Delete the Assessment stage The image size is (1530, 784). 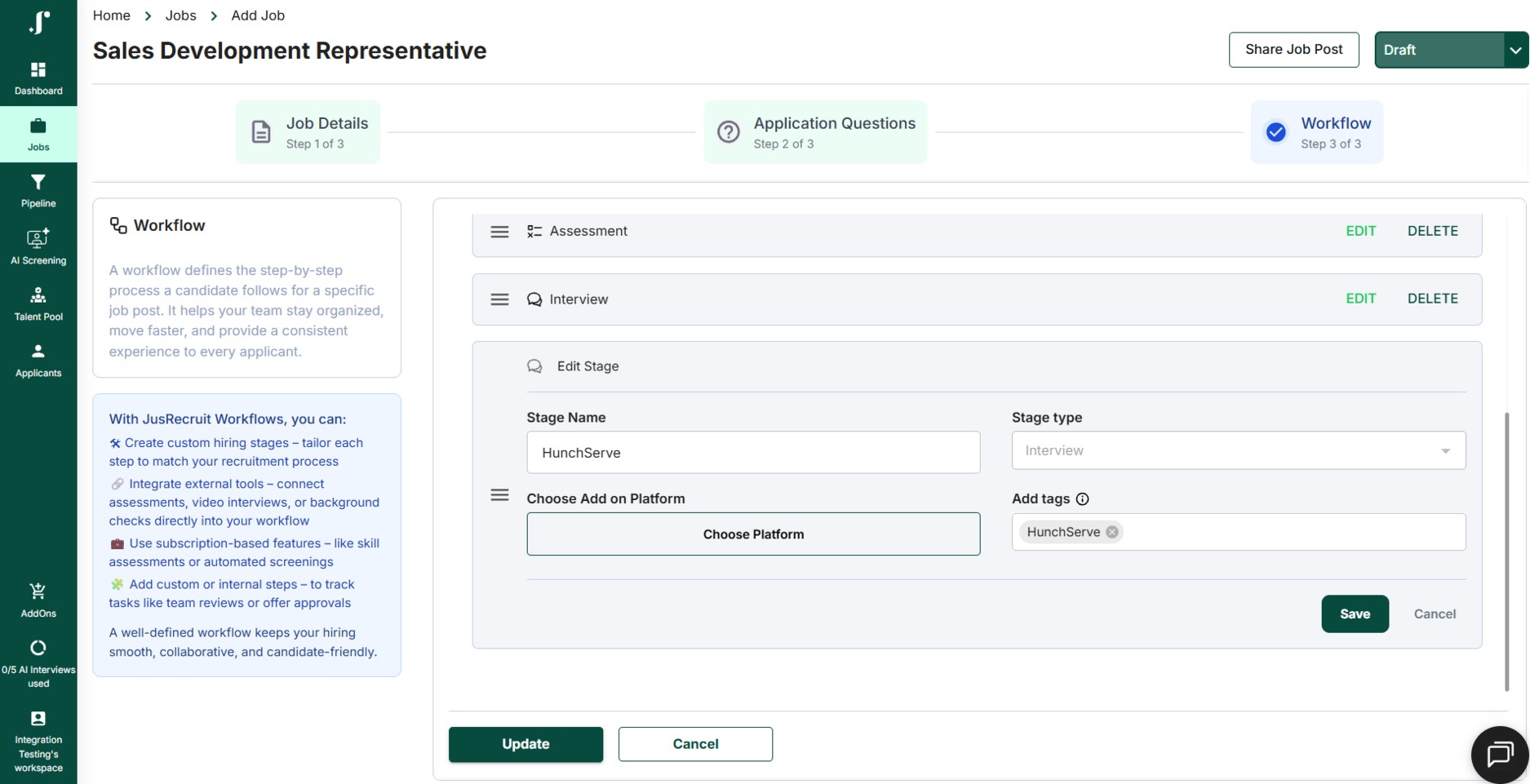(x=1432, y=231)
